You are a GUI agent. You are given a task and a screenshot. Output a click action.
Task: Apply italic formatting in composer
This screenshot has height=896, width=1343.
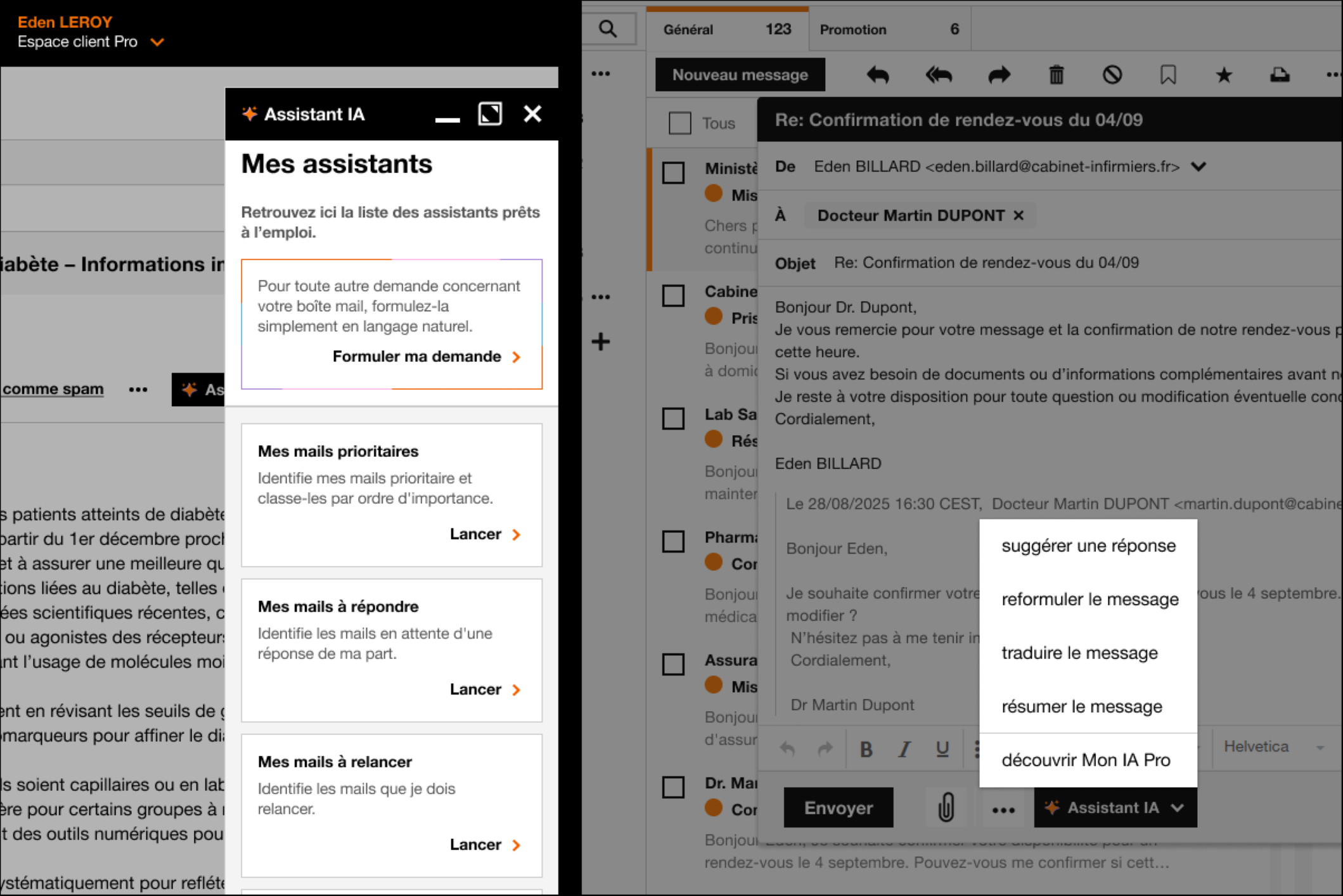tap(904, 749)
